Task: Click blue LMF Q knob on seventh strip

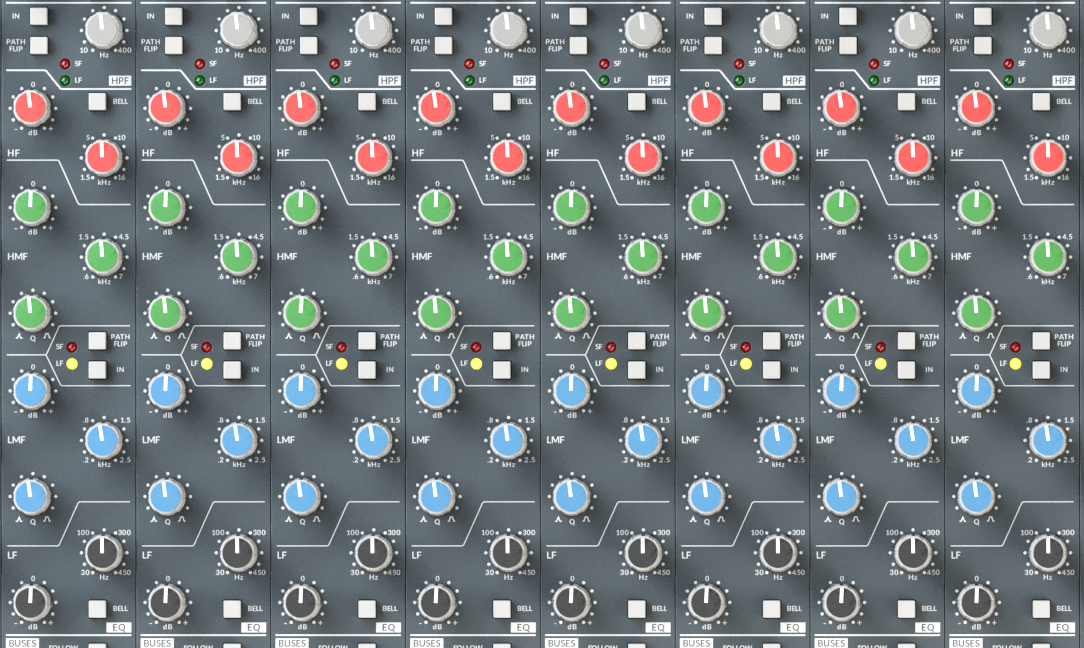Action: 840,495
